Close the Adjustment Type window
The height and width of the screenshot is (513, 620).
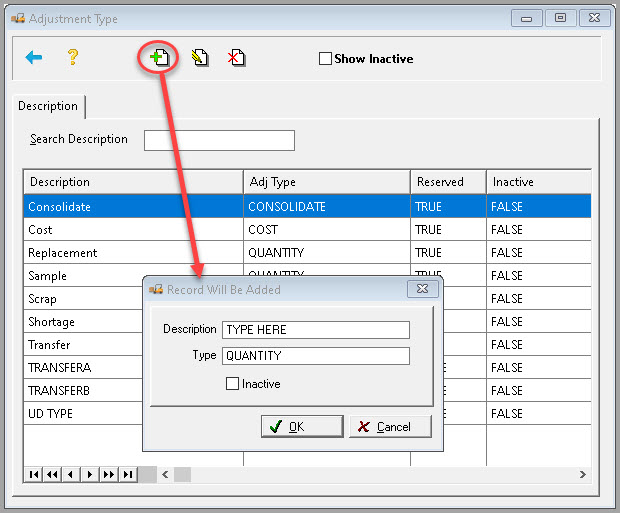(594, 18)
